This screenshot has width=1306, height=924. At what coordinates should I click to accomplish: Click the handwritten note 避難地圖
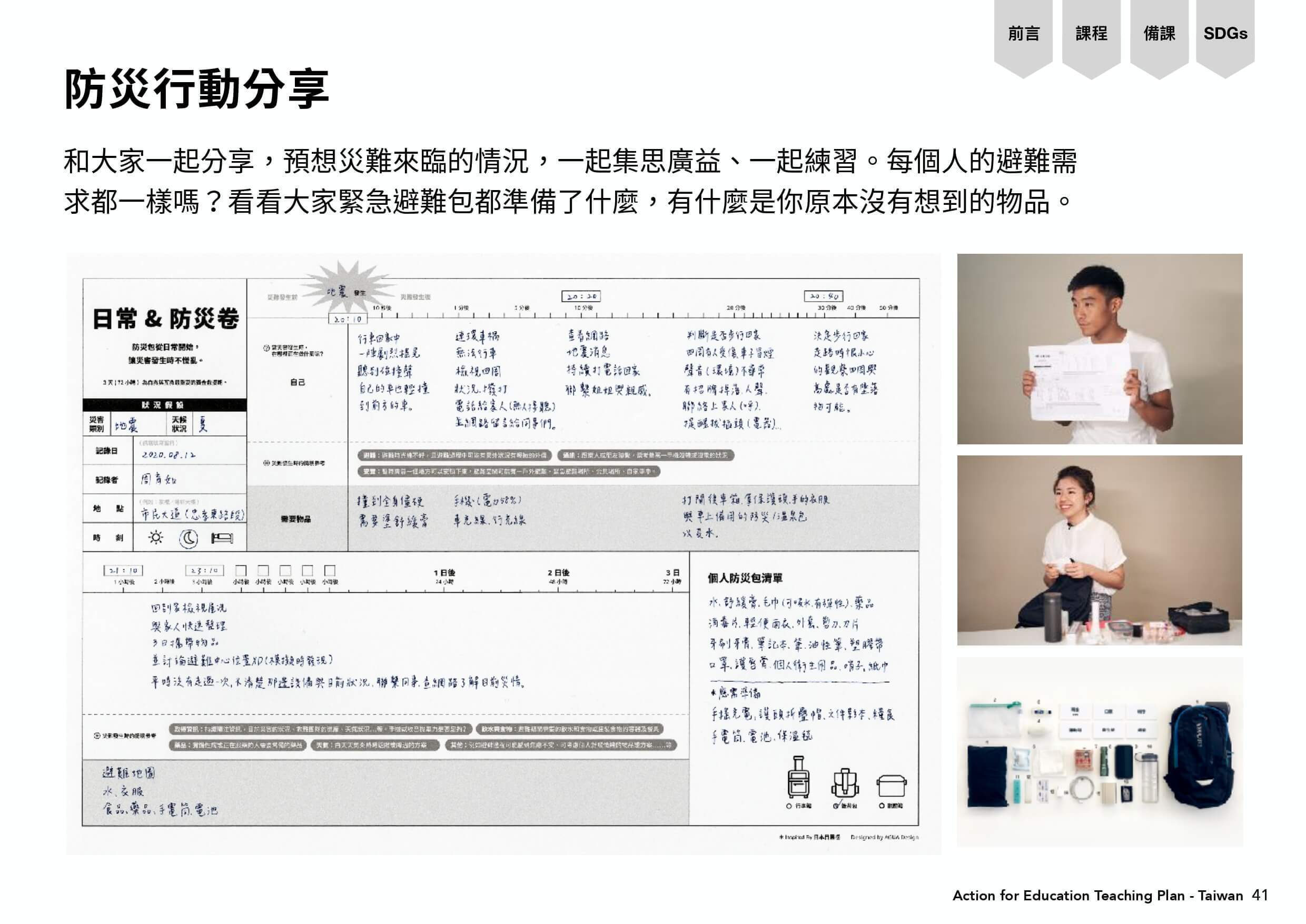(128, 773)
